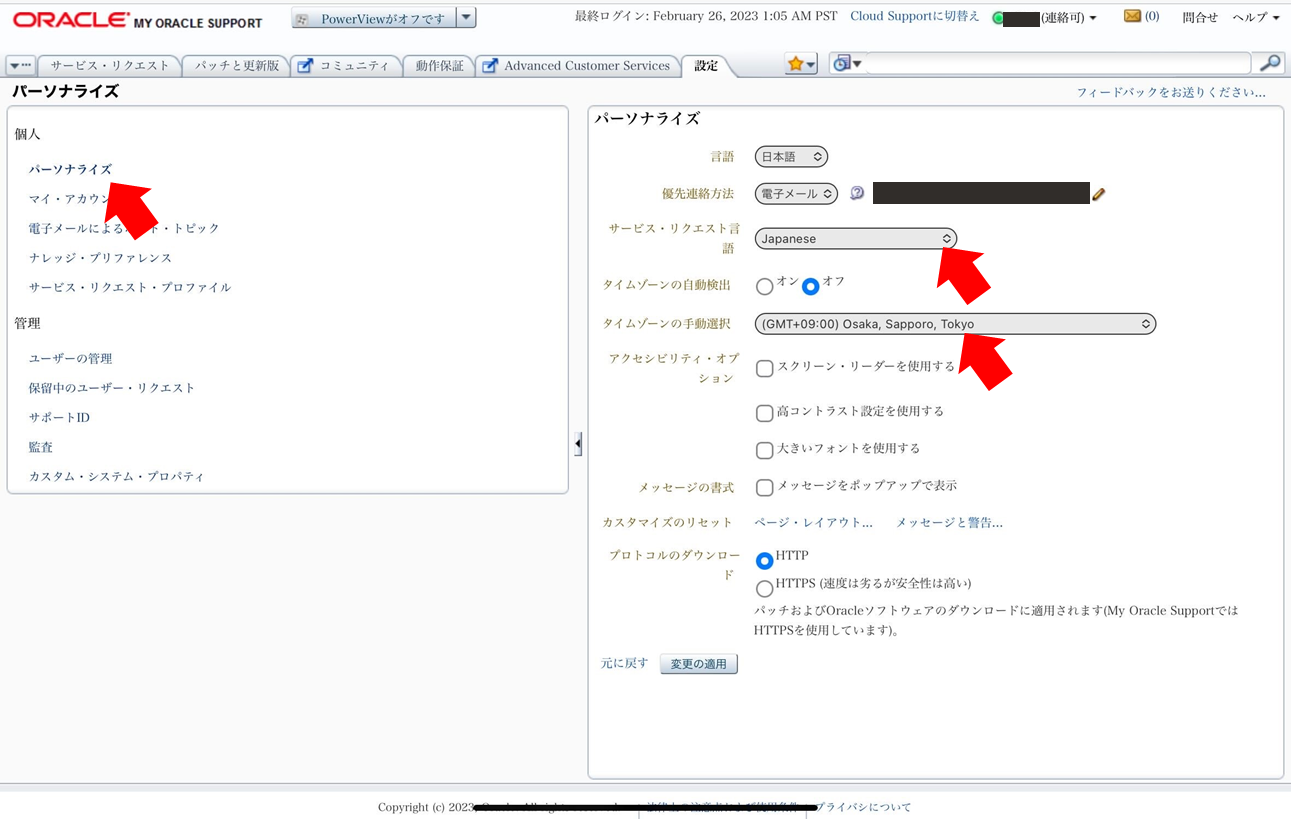Screen dimensions: 1291x819
Task: Click Cloud Supportに切替え link
Action: tap(915, 17)
